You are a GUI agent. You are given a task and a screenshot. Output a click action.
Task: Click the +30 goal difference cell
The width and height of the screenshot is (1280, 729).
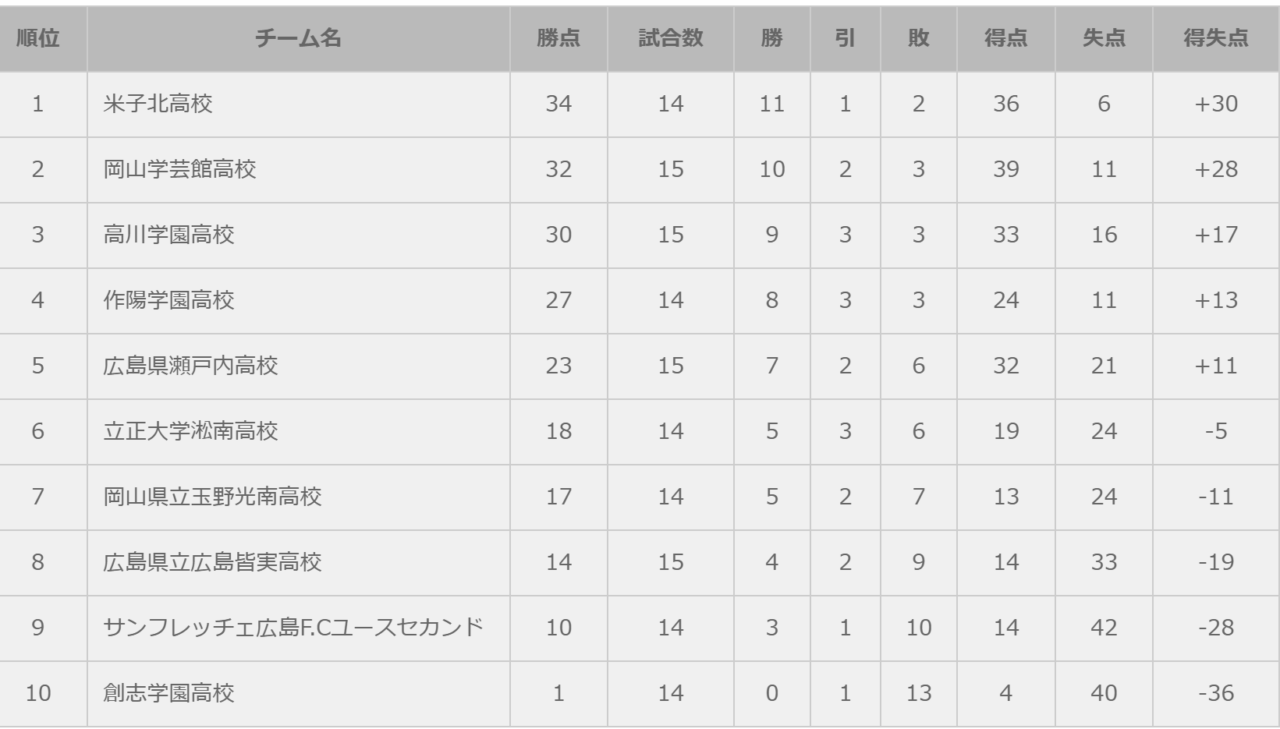coord(1215,104)
